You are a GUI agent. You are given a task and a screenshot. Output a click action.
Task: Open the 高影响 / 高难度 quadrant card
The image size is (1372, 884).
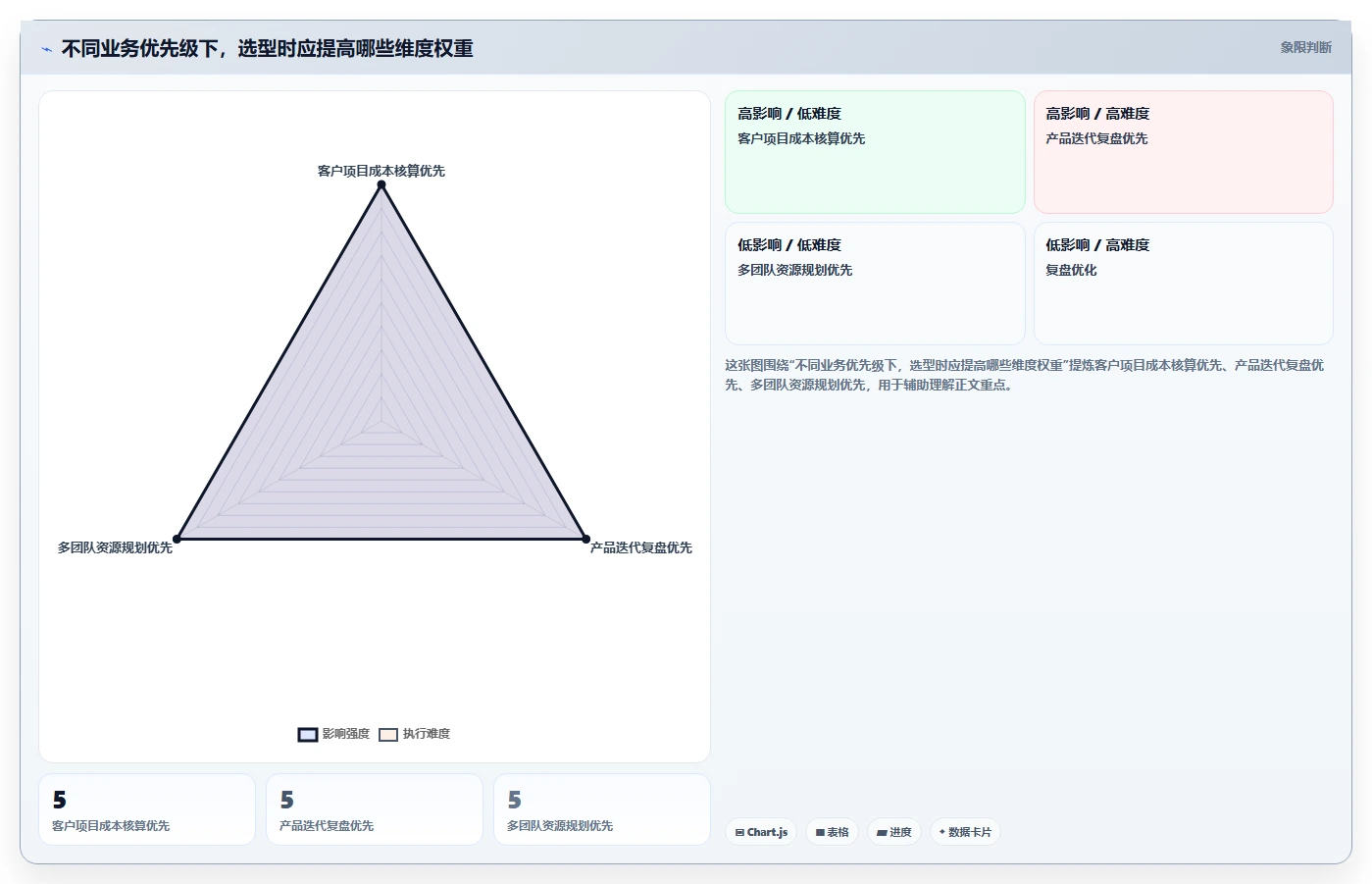click(x=1184, y=152)
